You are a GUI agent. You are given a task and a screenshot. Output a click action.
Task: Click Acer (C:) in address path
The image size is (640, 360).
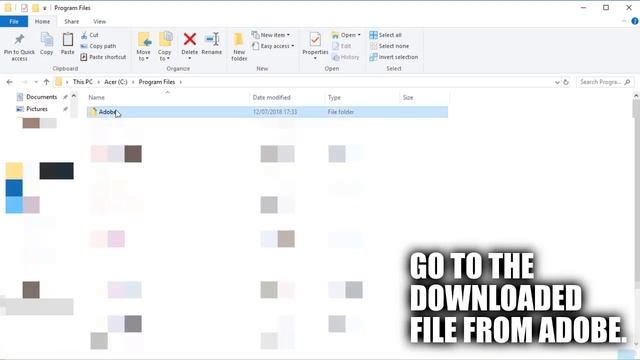[116, 82]
